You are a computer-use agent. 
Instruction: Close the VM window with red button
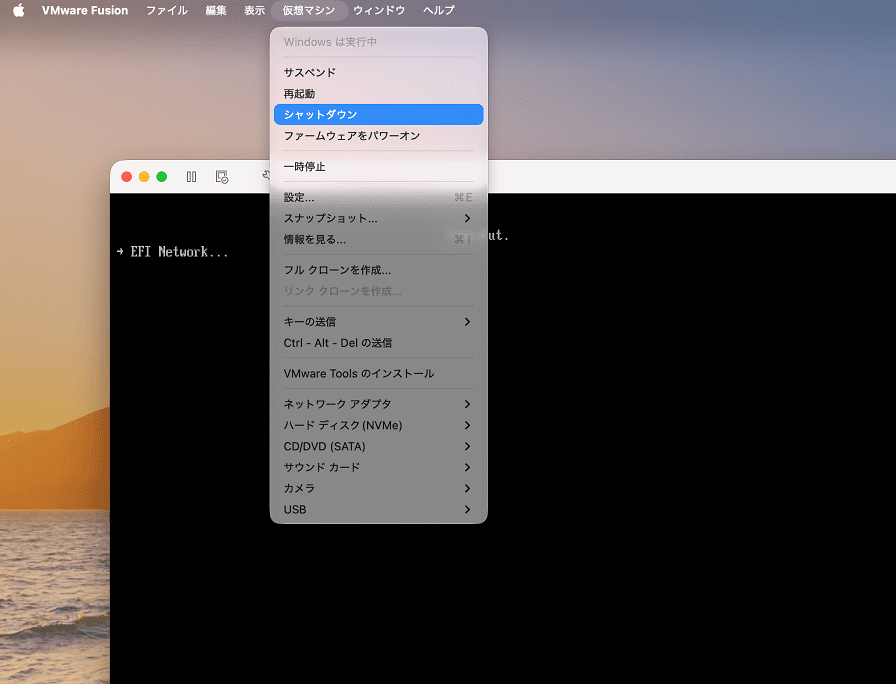[x=127, y=177]
